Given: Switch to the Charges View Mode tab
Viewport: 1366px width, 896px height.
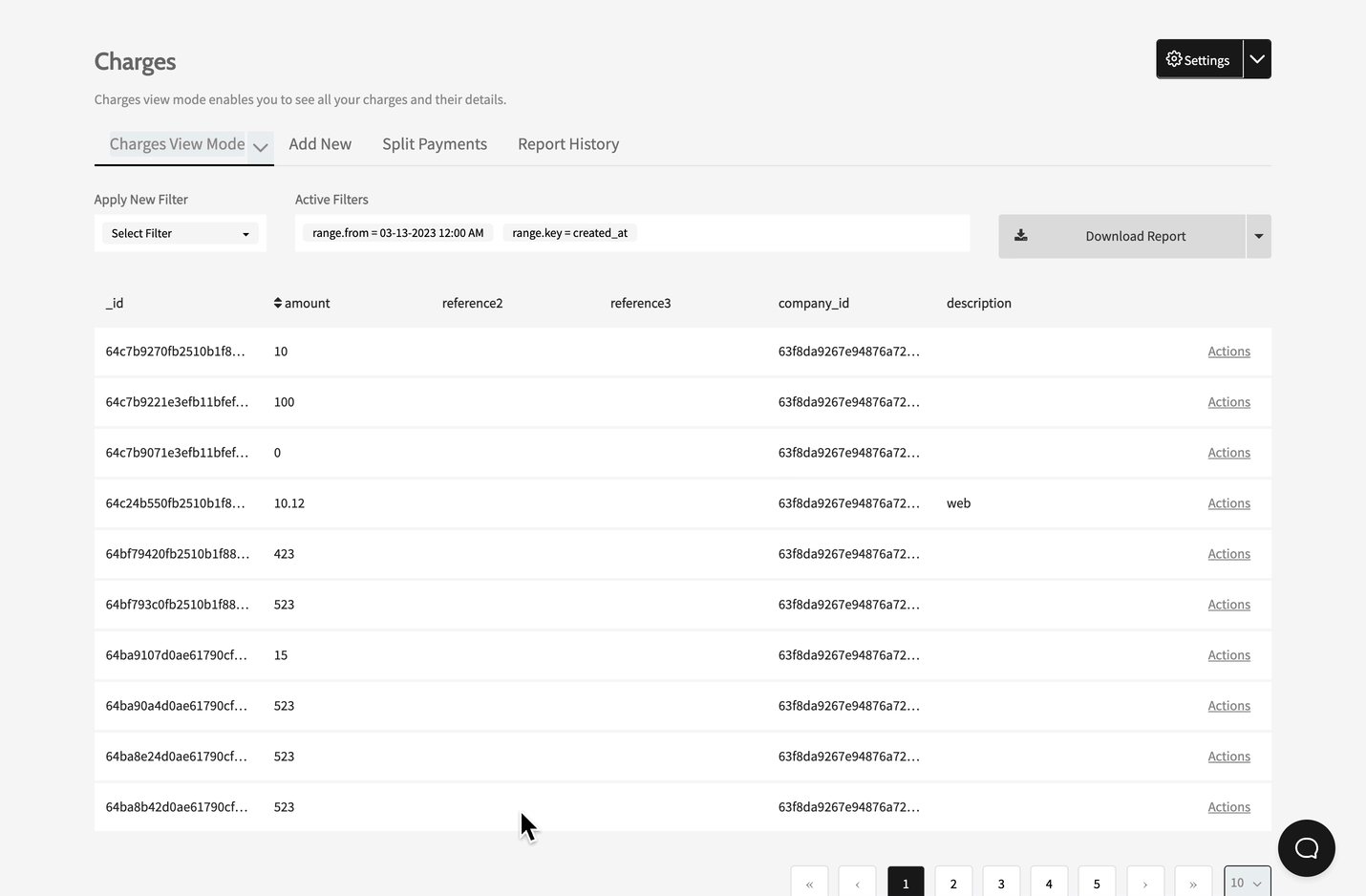Looking at the screenshot, I should pyautogui.click(x=177, y=144).
